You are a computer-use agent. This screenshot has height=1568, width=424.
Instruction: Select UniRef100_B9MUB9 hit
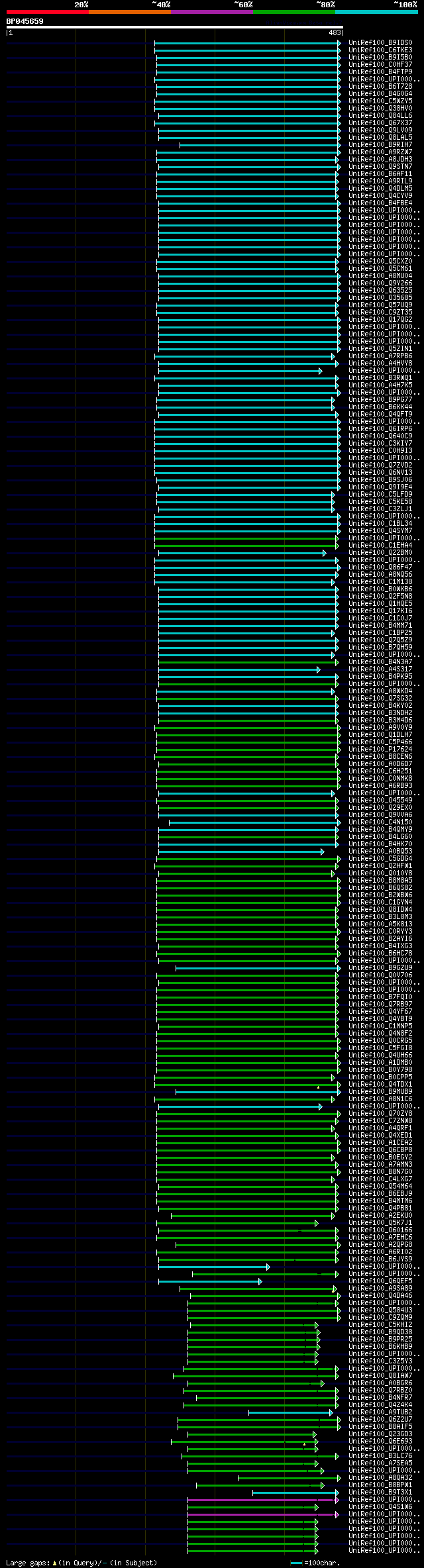(380, 1091)
